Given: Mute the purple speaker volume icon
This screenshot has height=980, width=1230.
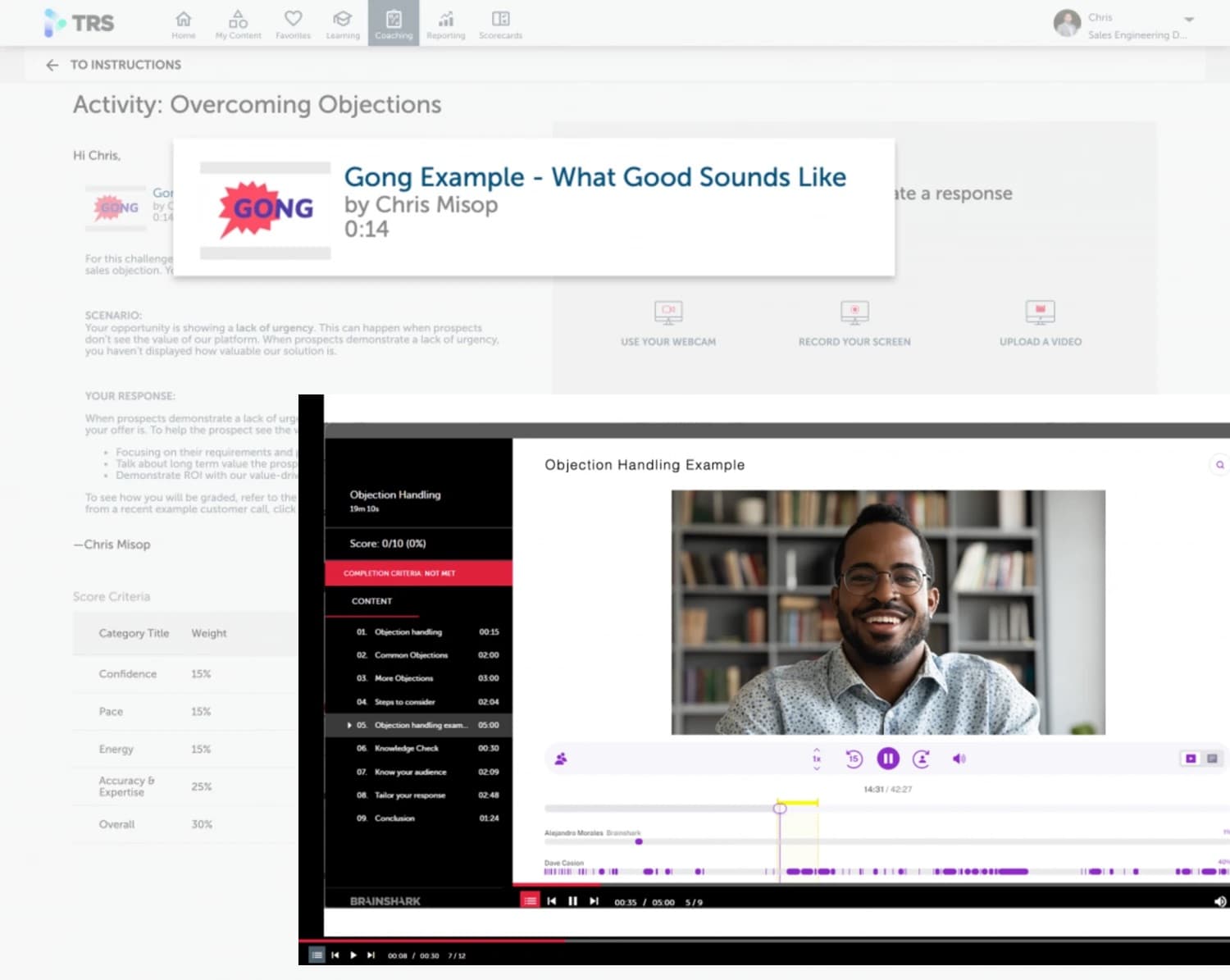Looking at the screenshot, I should 959,759.
